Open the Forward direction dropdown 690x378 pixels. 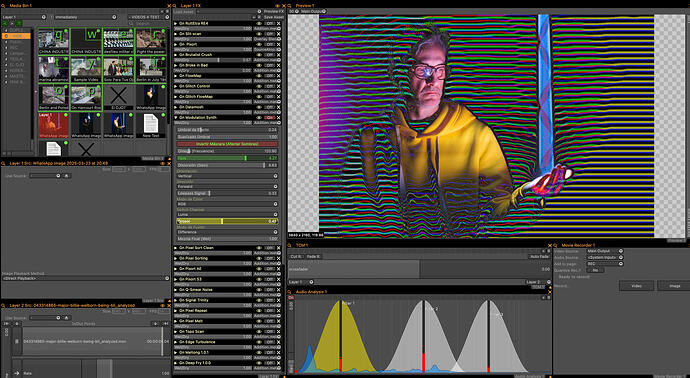click(228, 186)
